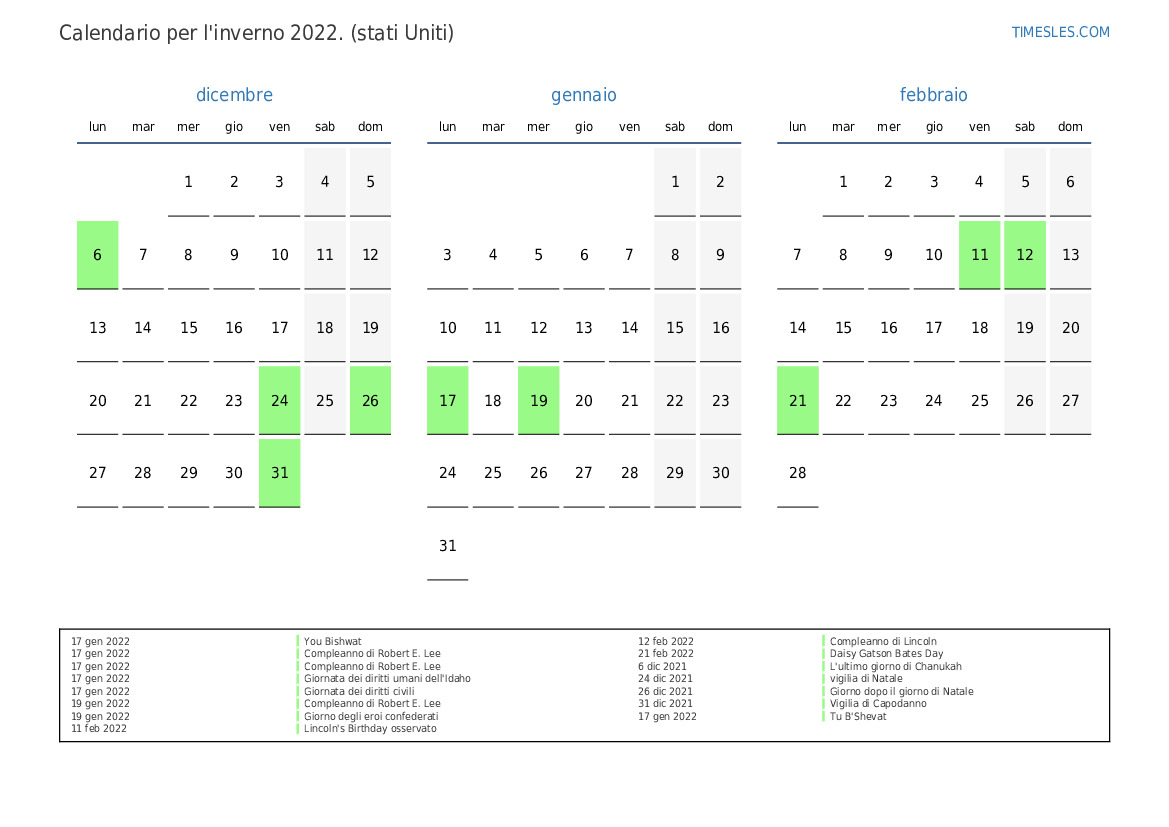Click 28 febbraio in the calendar
The image size is (1169, 827).
pyautogui.click(x=798, y=473)
